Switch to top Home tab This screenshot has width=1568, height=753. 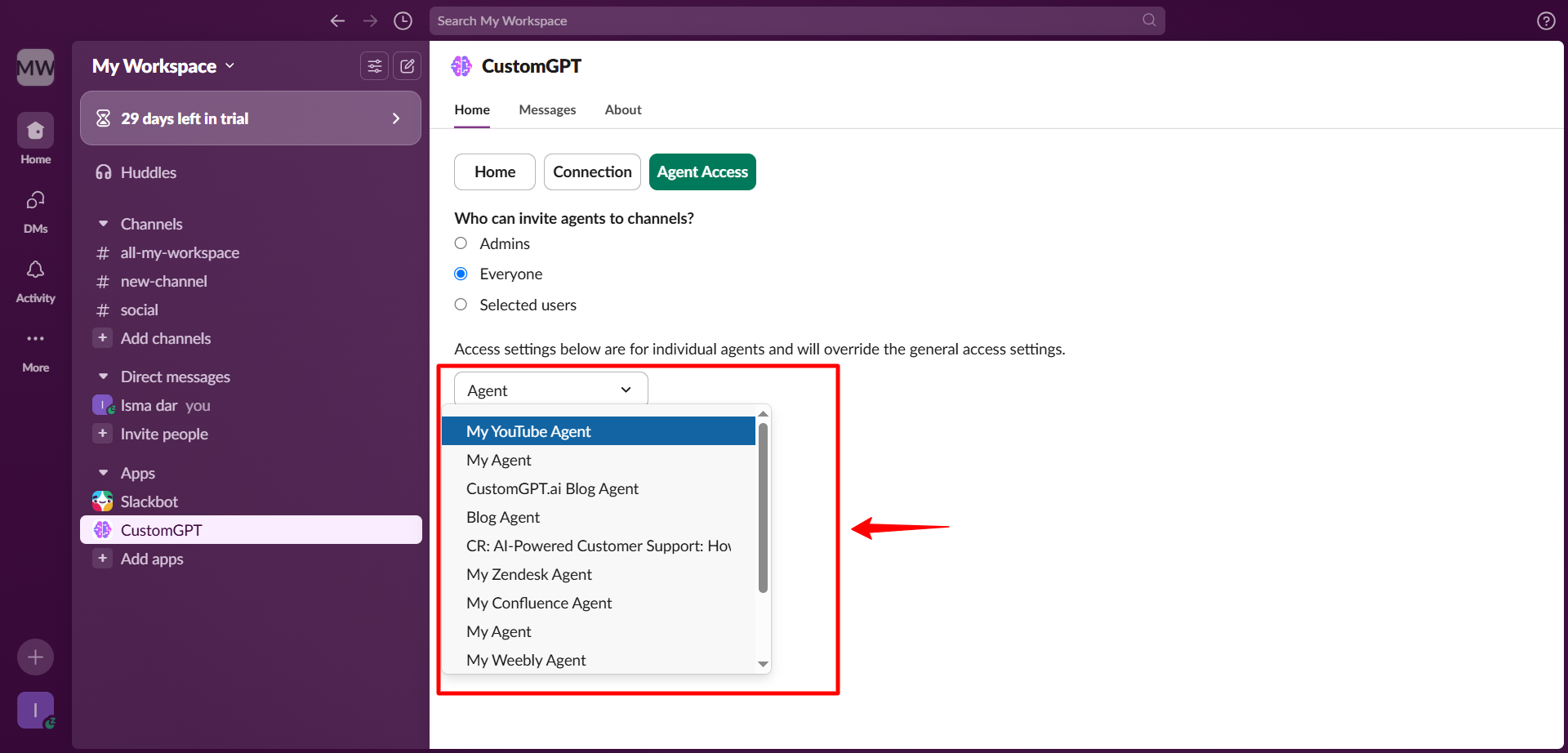[472, 109]
